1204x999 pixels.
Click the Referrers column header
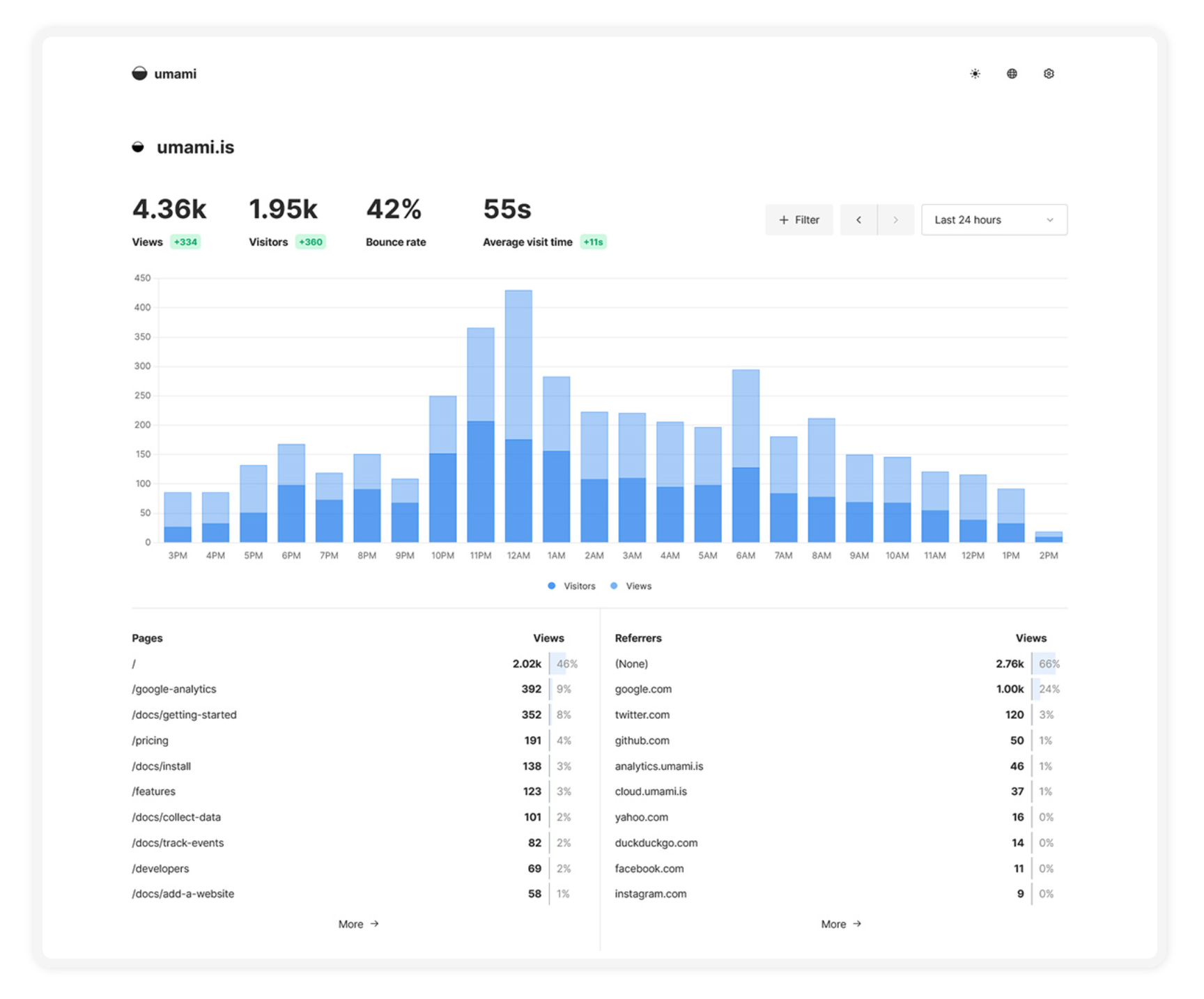tap(638, 638)
